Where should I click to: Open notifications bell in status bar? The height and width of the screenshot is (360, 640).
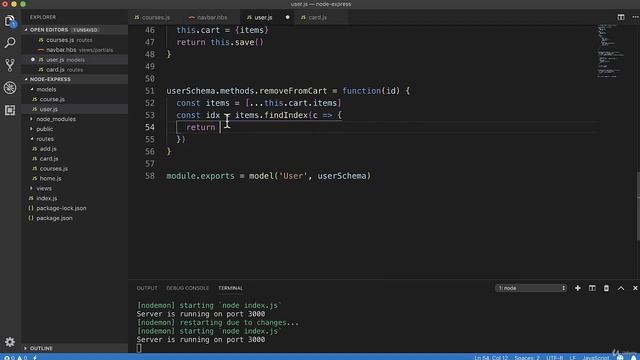click(633, 357)
